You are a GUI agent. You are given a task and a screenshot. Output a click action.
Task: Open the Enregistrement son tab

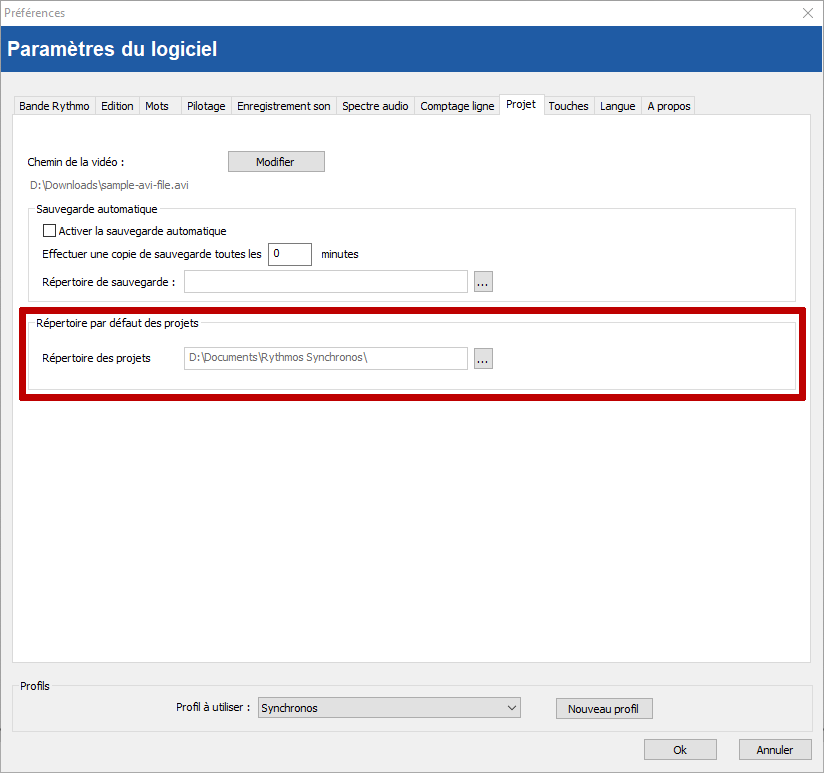pos(283,106)
